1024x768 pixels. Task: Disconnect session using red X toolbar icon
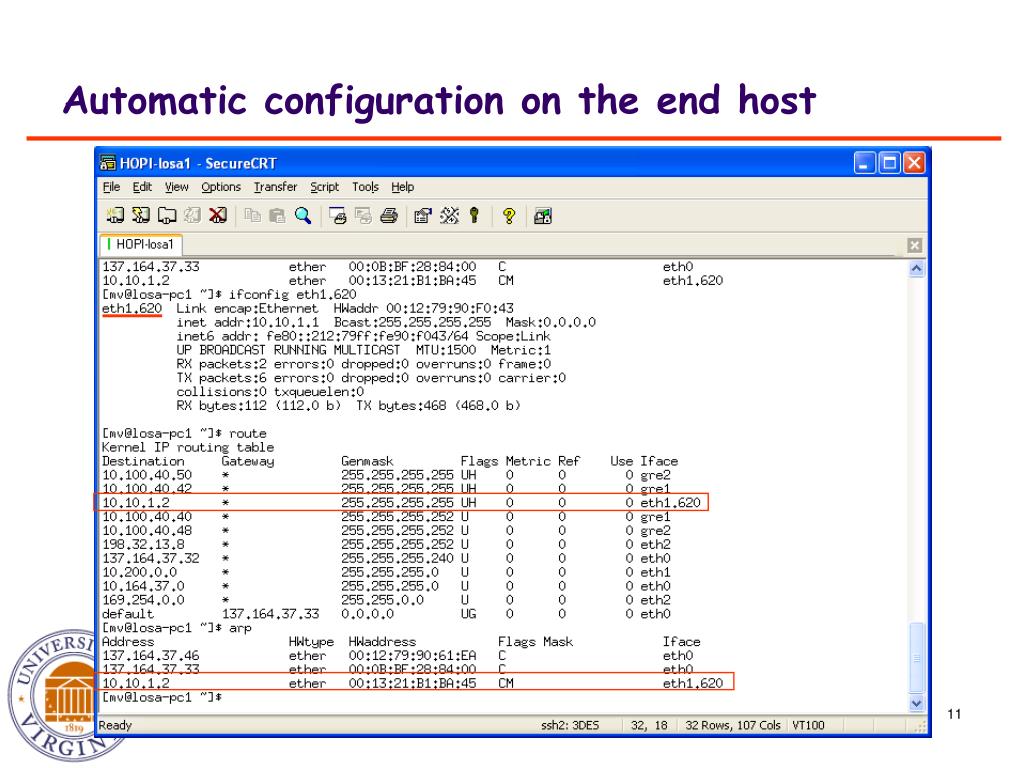click(219, 214)
